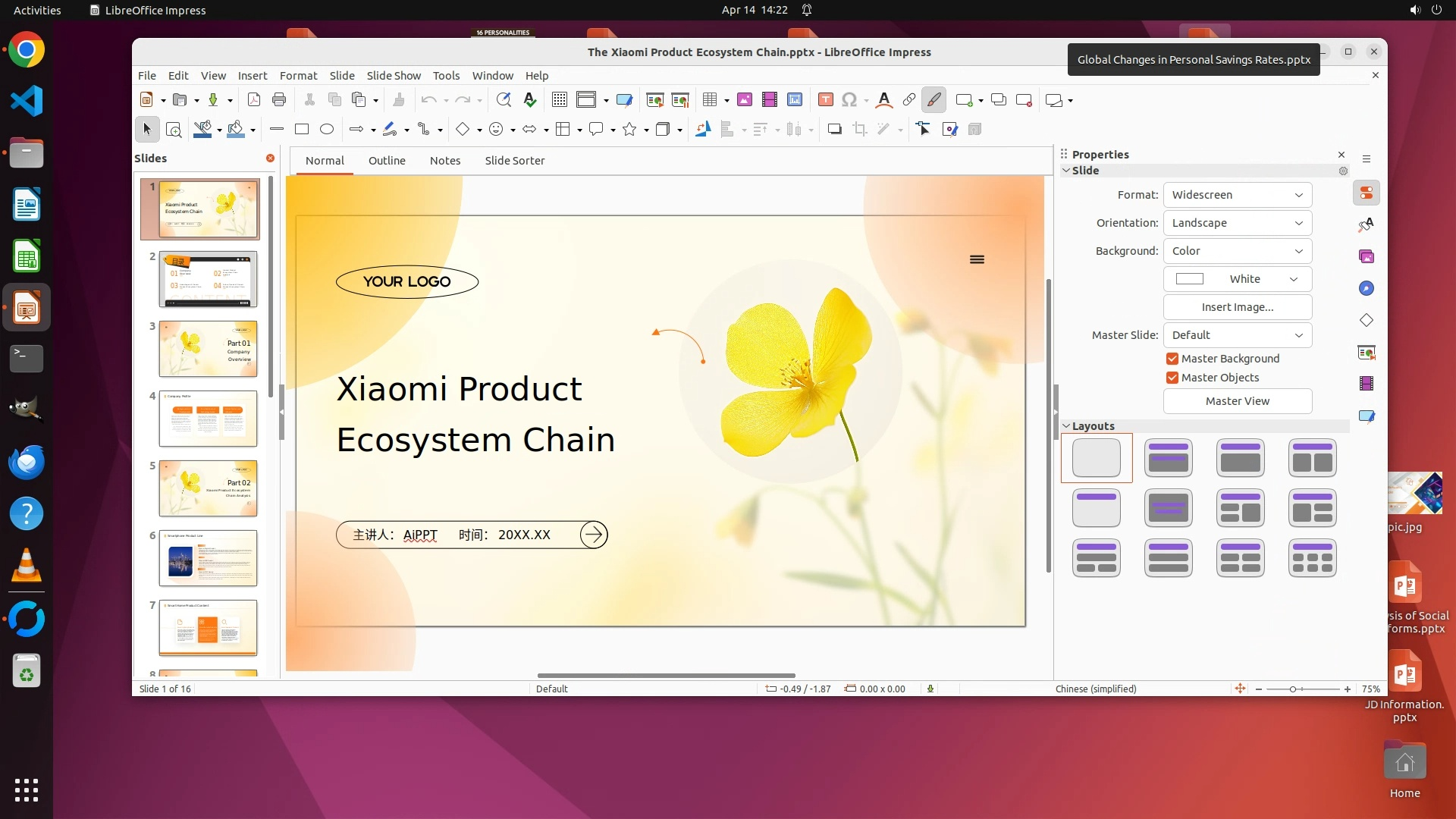Collapse the Layouts section
This screenshot has height=819, width=1456.
pos(1066,426)
